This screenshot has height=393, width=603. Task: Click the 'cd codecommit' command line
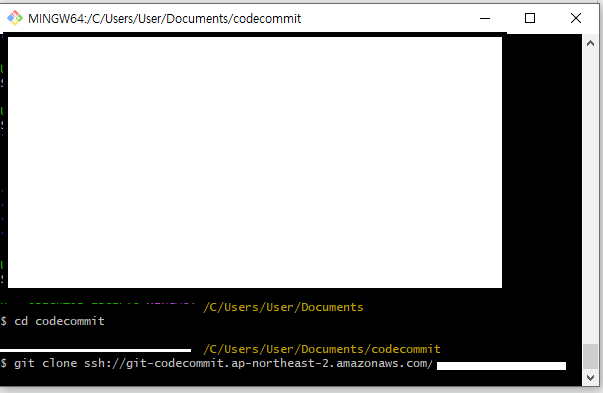[52, 321]
